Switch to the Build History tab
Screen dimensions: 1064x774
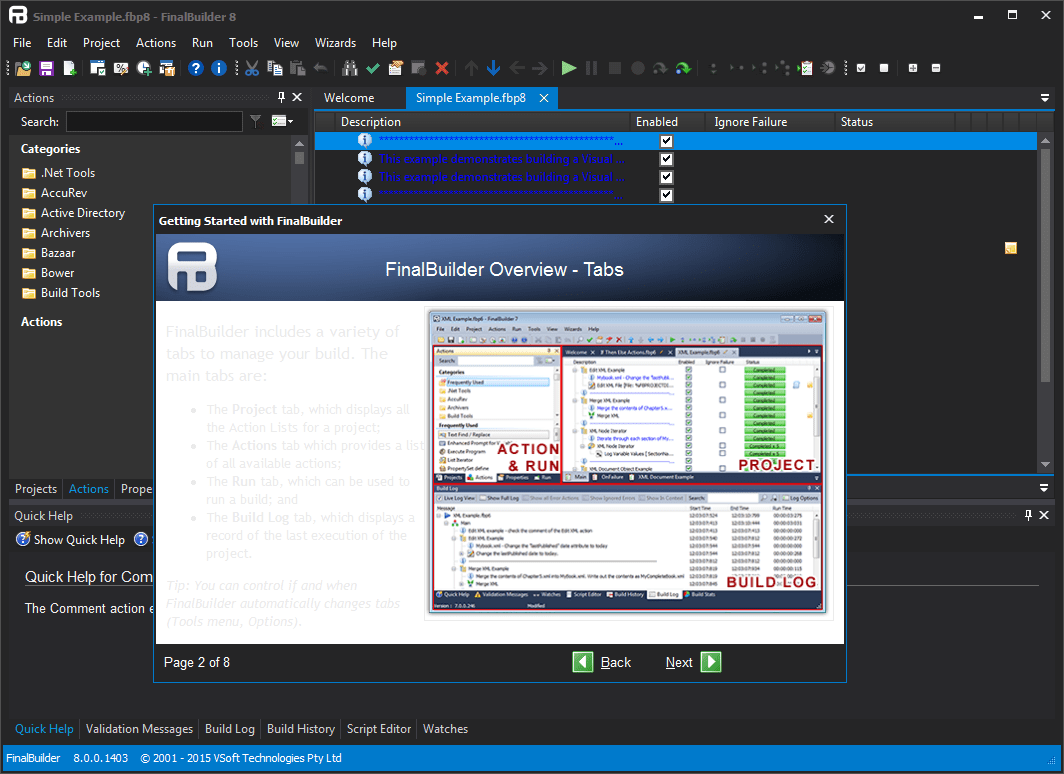pyautogui.click(x=300, y=729)
